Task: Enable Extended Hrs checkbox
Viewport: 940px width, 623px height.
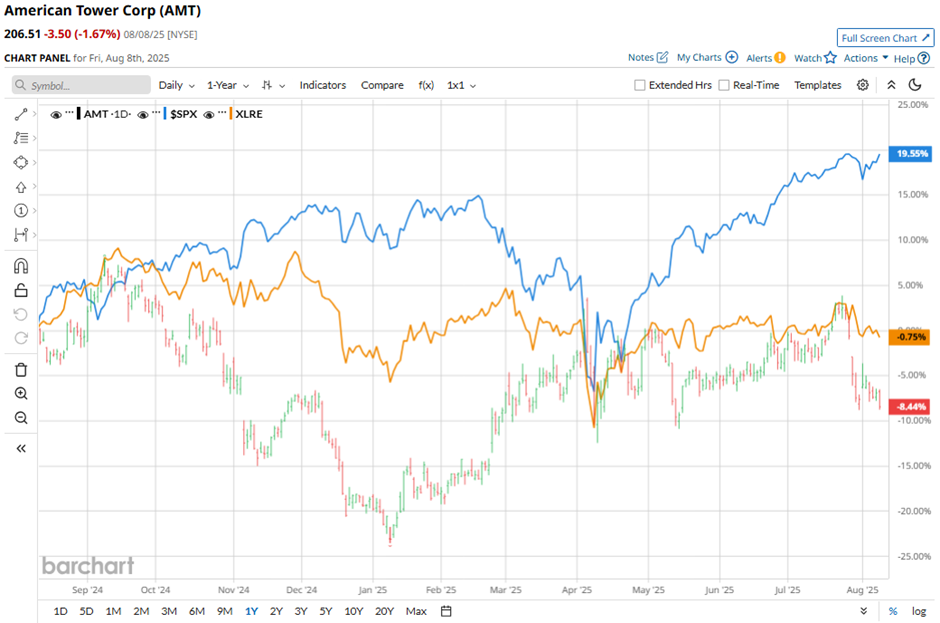Action: click(x=640, y=85)
